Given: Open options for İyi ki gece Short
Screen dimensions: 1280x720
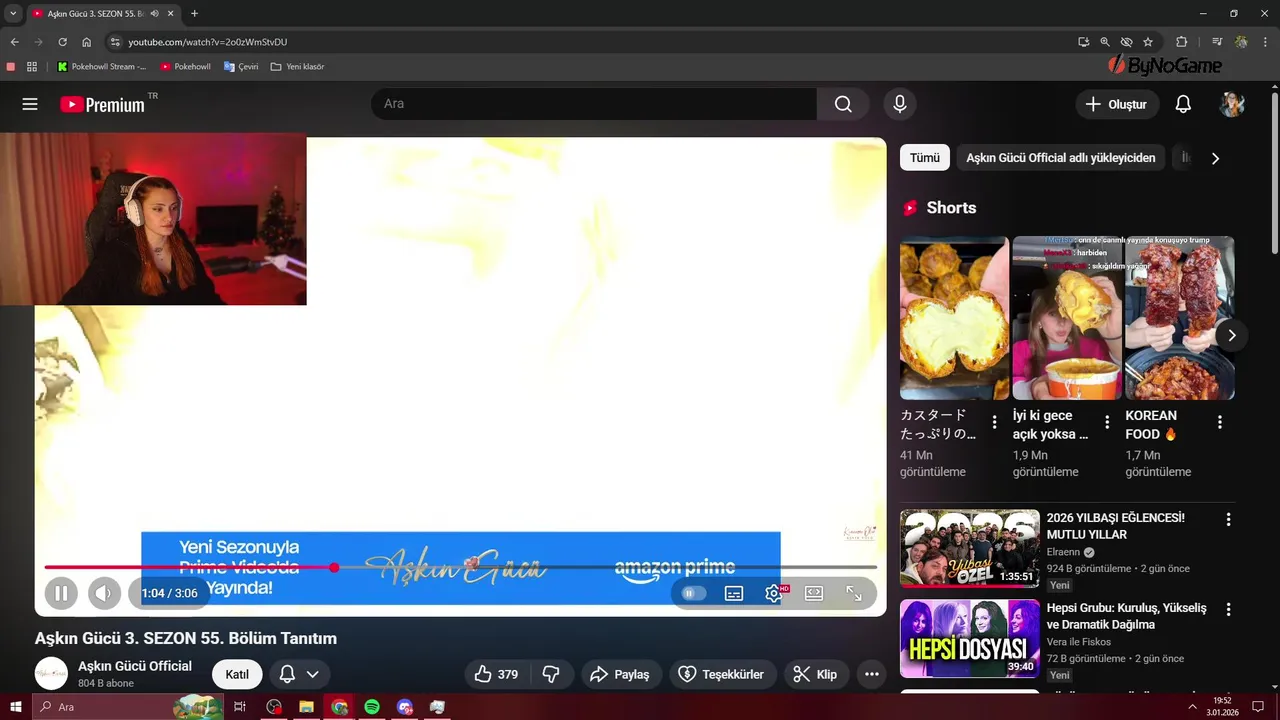Looking at the screenshot, I should (1107, 423).
